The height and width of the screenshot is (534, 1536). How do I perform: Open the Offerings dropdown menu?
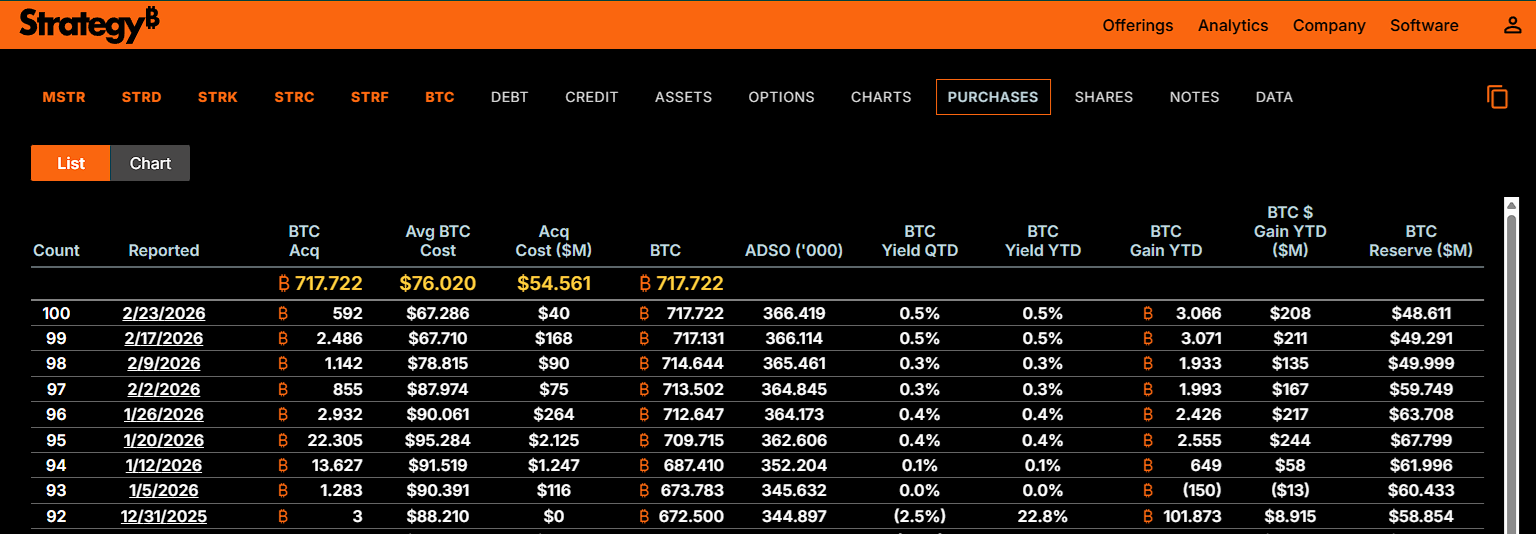(1137, 26)
